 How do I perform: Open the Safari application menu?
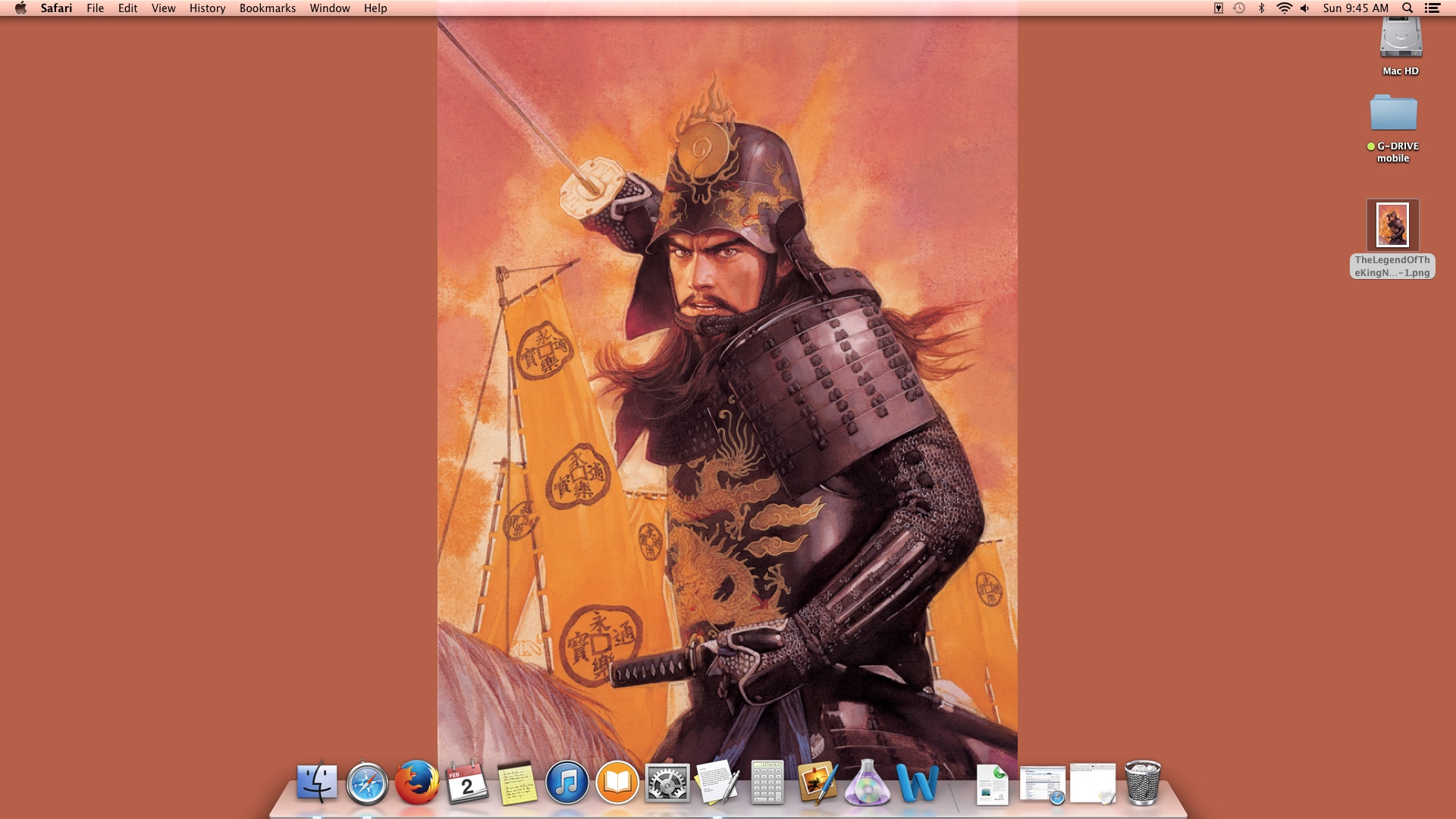click(57, 8)
